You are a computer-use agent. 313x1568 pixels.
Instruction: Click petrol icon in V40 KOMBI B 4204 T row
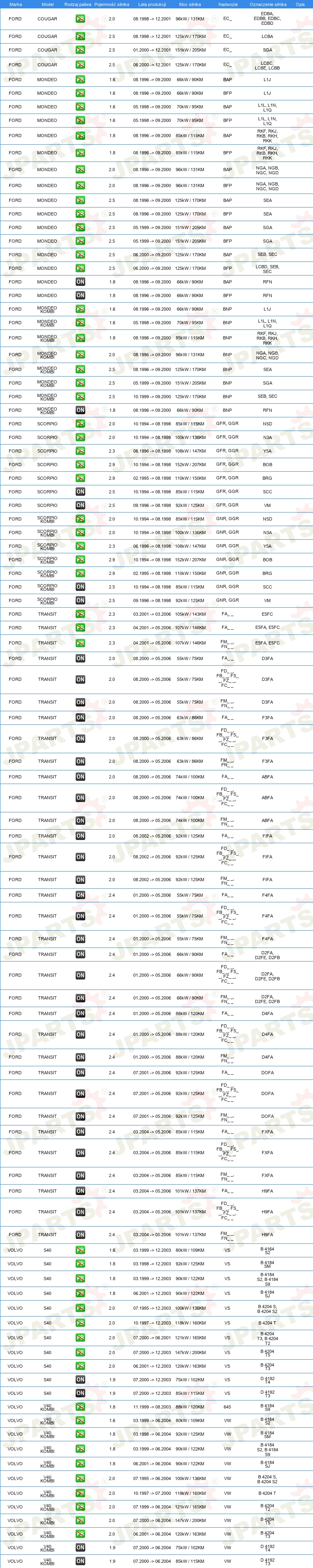click(80, 1493)
